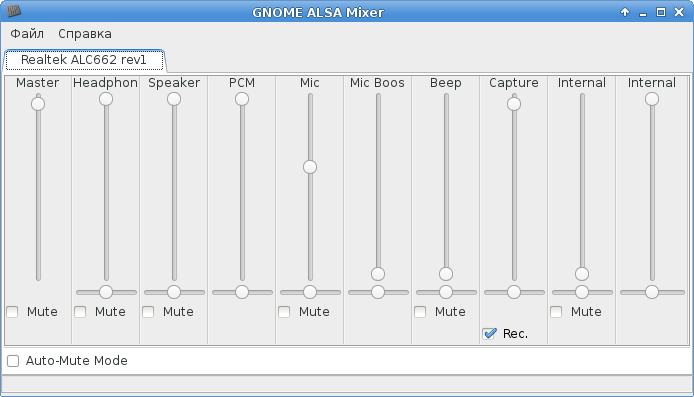Mute the Beep channel
Screen dimensions: 694x397
coord(420,312)
